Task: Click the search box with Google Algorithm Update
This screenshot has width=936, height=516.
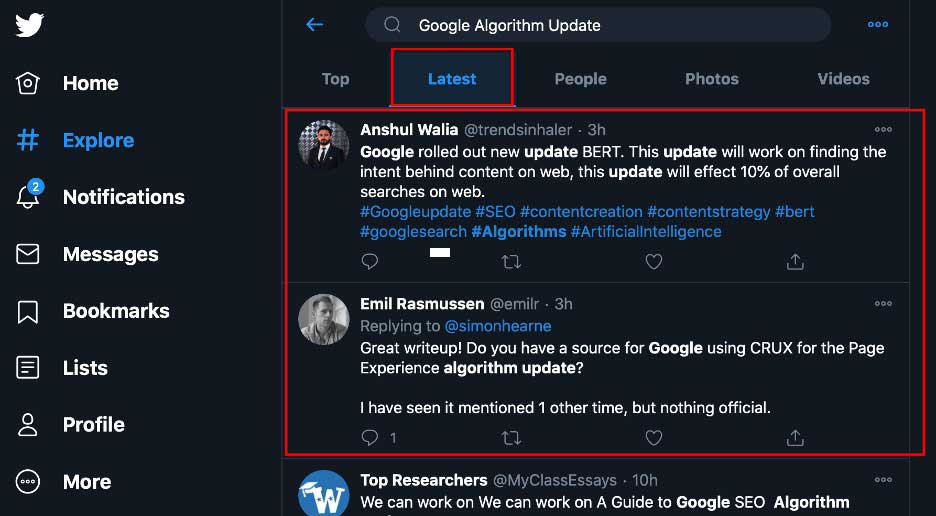Action: coord(598,24)
